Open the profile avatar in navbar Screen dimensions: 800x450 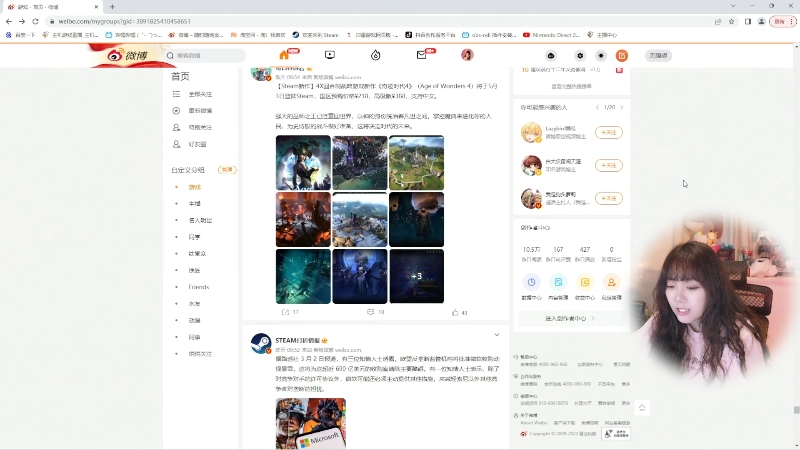tap(467, 55)
